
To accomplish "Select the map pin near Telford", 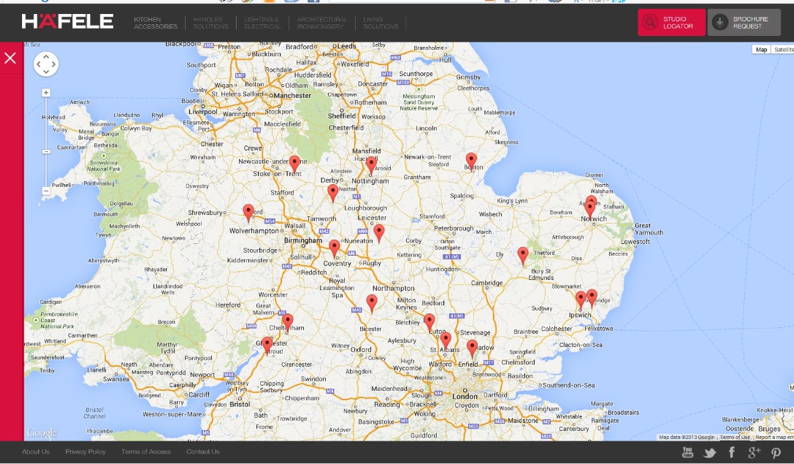I will pyautogui.click(x=248, y=213).
